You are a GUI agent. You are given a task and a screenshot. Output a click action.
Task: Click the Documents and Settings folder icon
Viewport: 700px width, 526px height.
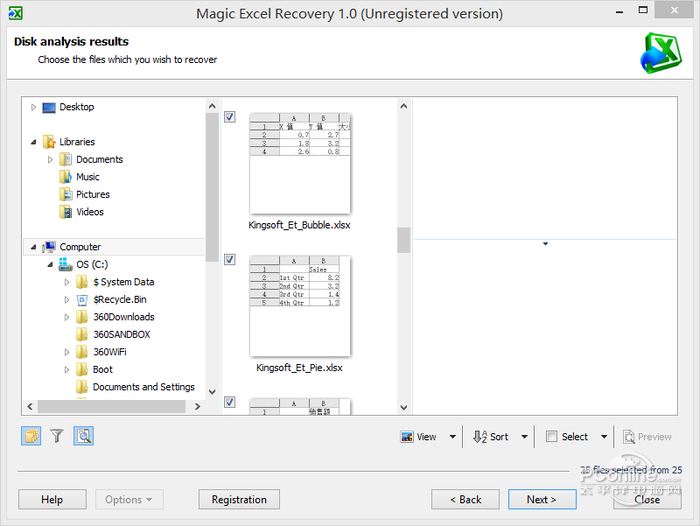82,387
